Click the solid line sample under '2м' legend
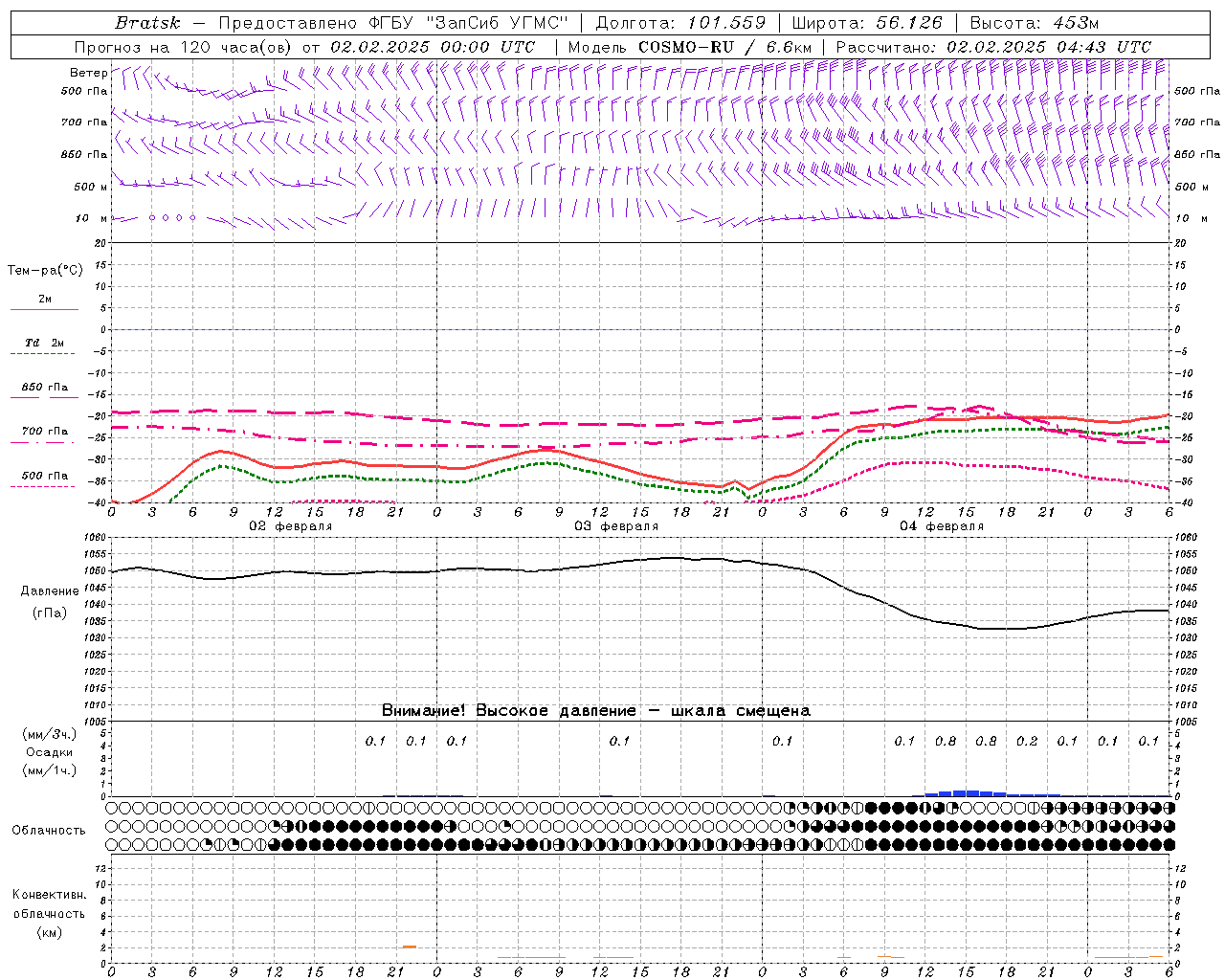The height and width of the screenshot is (980, 1225). 44,309
